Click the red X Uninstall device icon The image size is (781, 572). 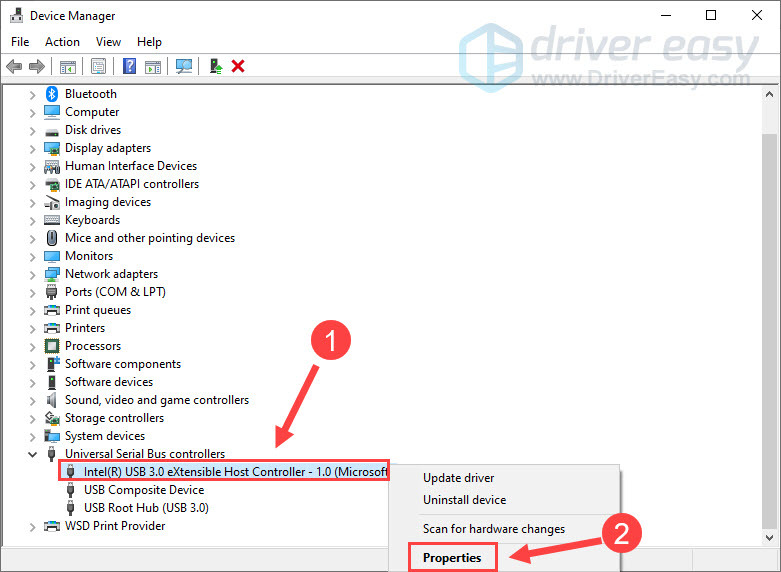[238, 66]
